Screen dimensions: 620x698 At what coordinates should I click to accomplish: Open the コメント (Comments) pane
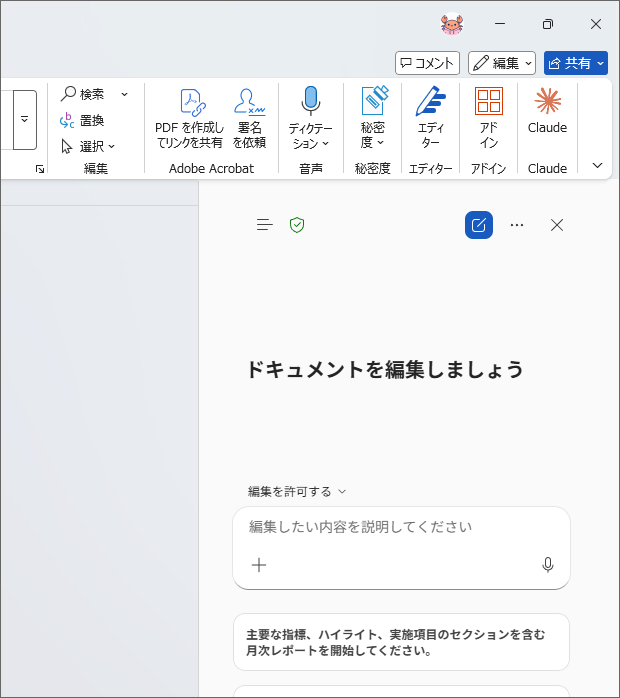[x=427, y=63]
